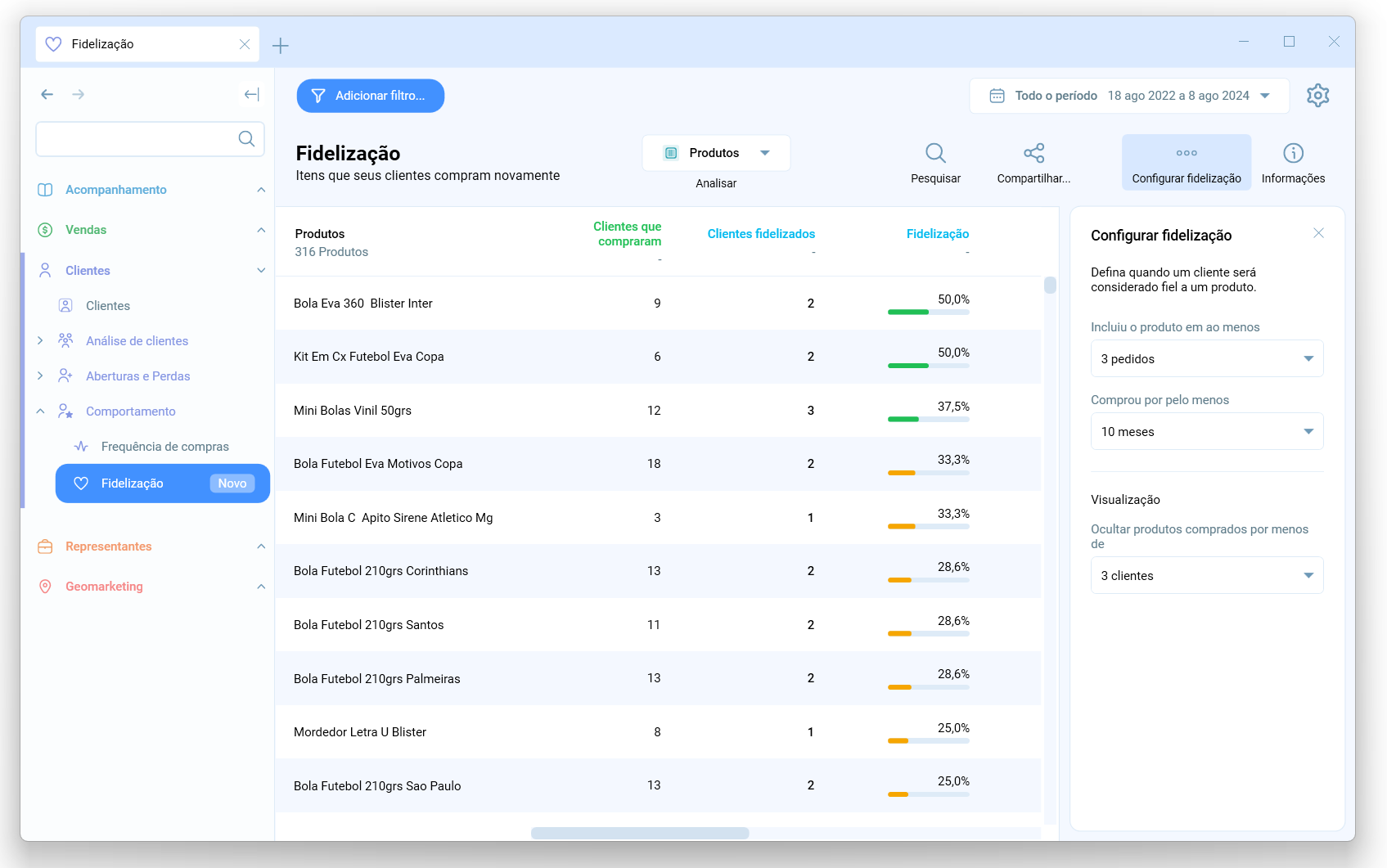The image size is (1387, 868).
Task: Close the Configurar fidelização panel
Action: tap(1318, 233)
